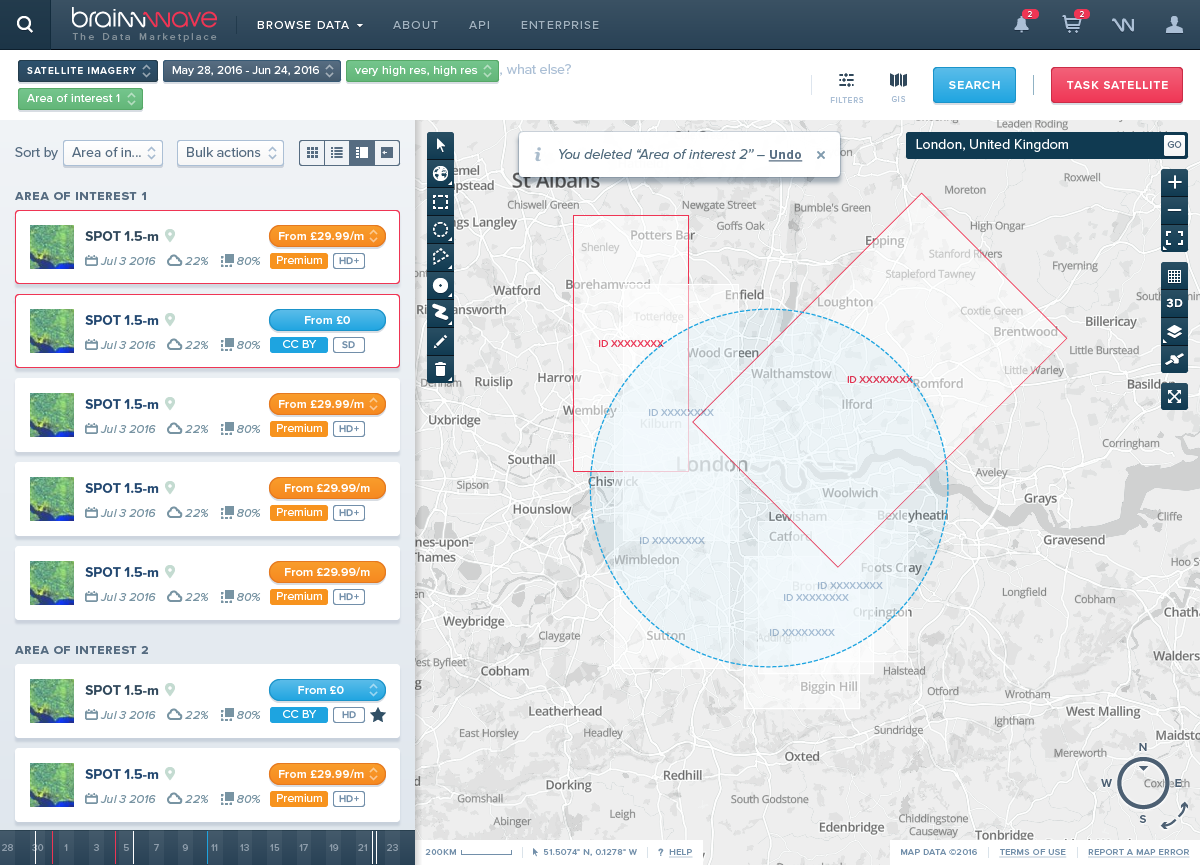Click the blue Search button
The width and height of the screenshot is (1200, 865).
pos(974,86)
